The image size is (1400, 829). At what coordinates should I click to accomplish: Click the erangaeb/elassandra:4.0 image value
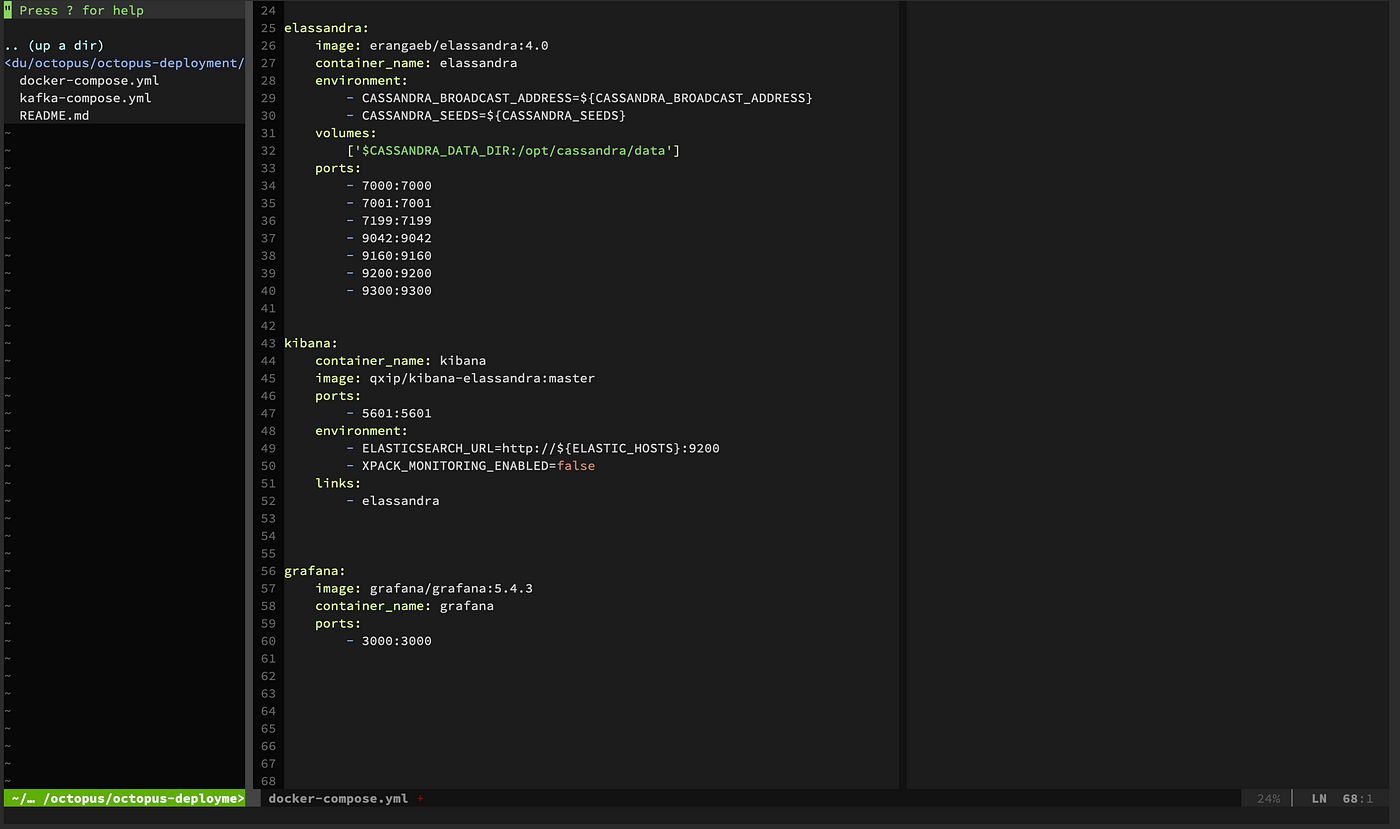pyautogui.click(x=459, y=46)
